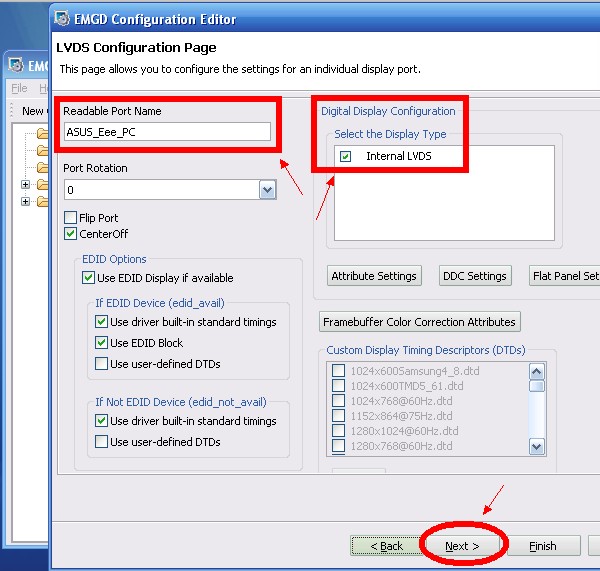This screenshot has width=600, height=571.
Task: Click the background EMGD window's title icon
Action: pos(17,66)
